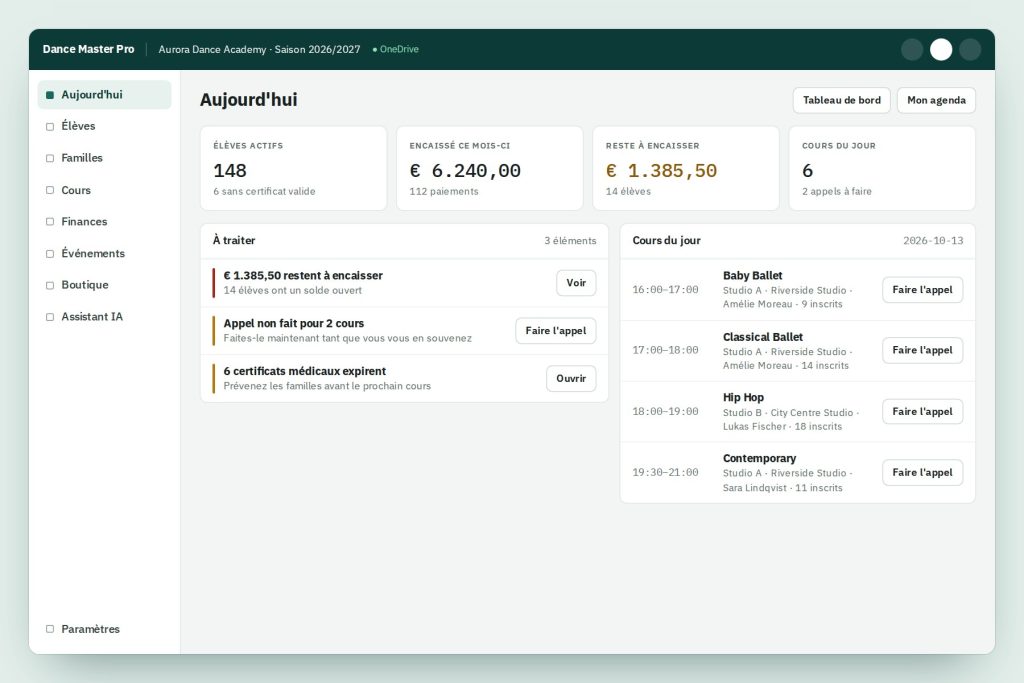1024x683 pixels.
Task: Click the Cours sidebar icon
Action: coord(50,190)
